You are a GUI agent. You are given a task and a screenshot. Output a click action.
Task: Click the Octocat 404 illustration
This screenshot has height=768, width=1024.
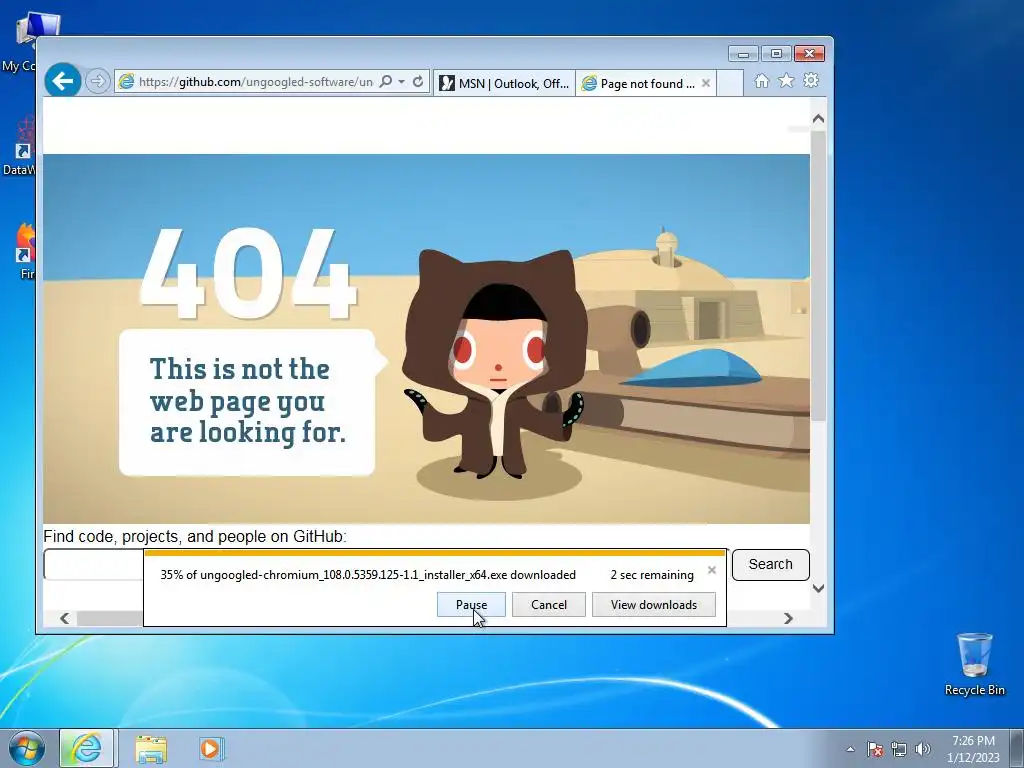tap(426, 338)
